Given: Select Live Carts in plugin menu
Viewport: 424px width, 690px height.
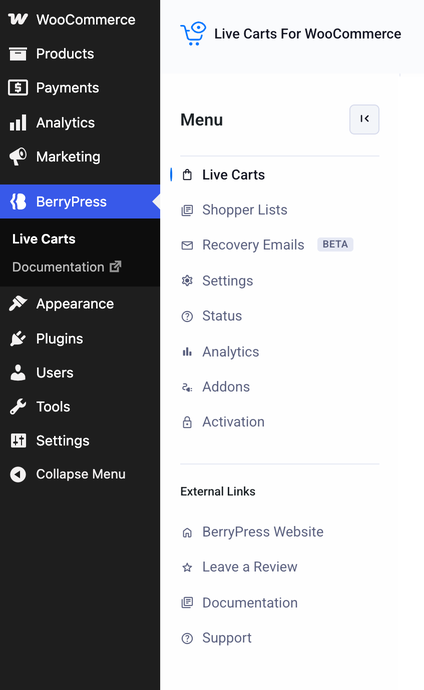Looking at the screenshot, I should point(233,175).
